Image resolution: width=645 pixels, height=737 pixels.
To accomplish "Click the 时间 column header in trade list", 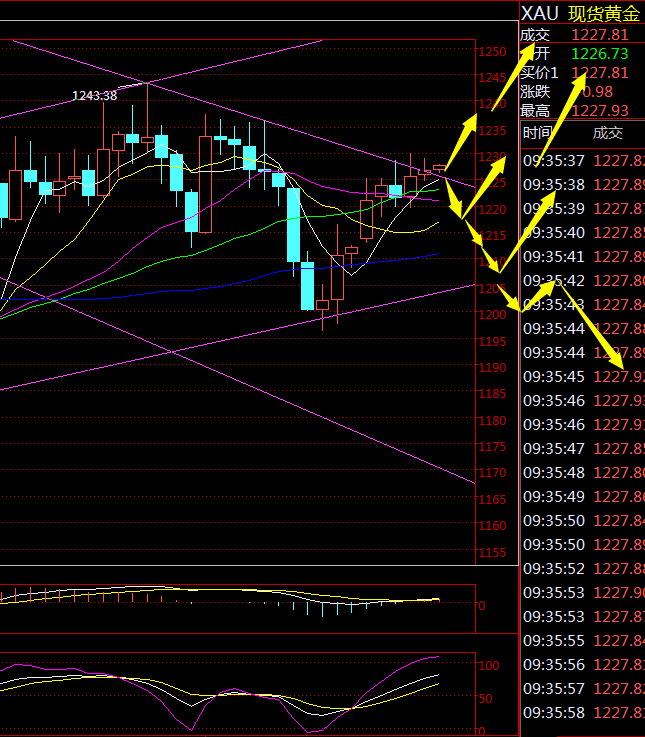I will pos(538,133).
